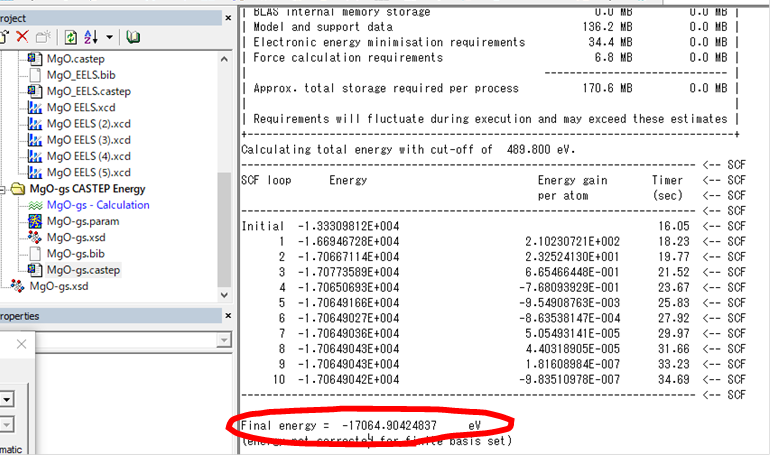This screenshot has height=455, width=770.
Task: Click the 34.4 MB electronic energy minimisation value
Action: click(x=610, y=42)
